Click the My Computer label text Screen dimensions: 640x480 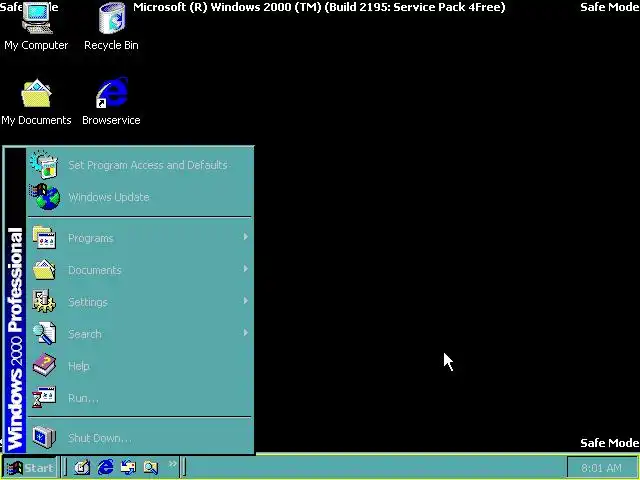coord(36,45)
